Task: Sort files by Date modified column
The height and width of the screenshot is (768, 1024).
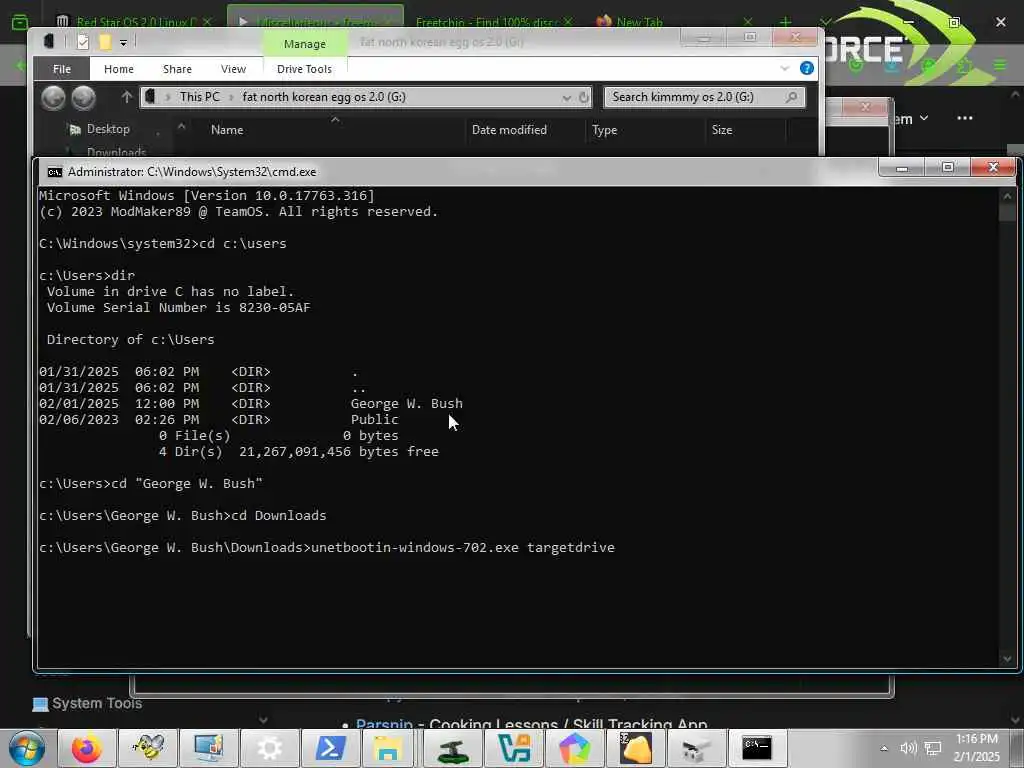Action: tap(509, 130)
